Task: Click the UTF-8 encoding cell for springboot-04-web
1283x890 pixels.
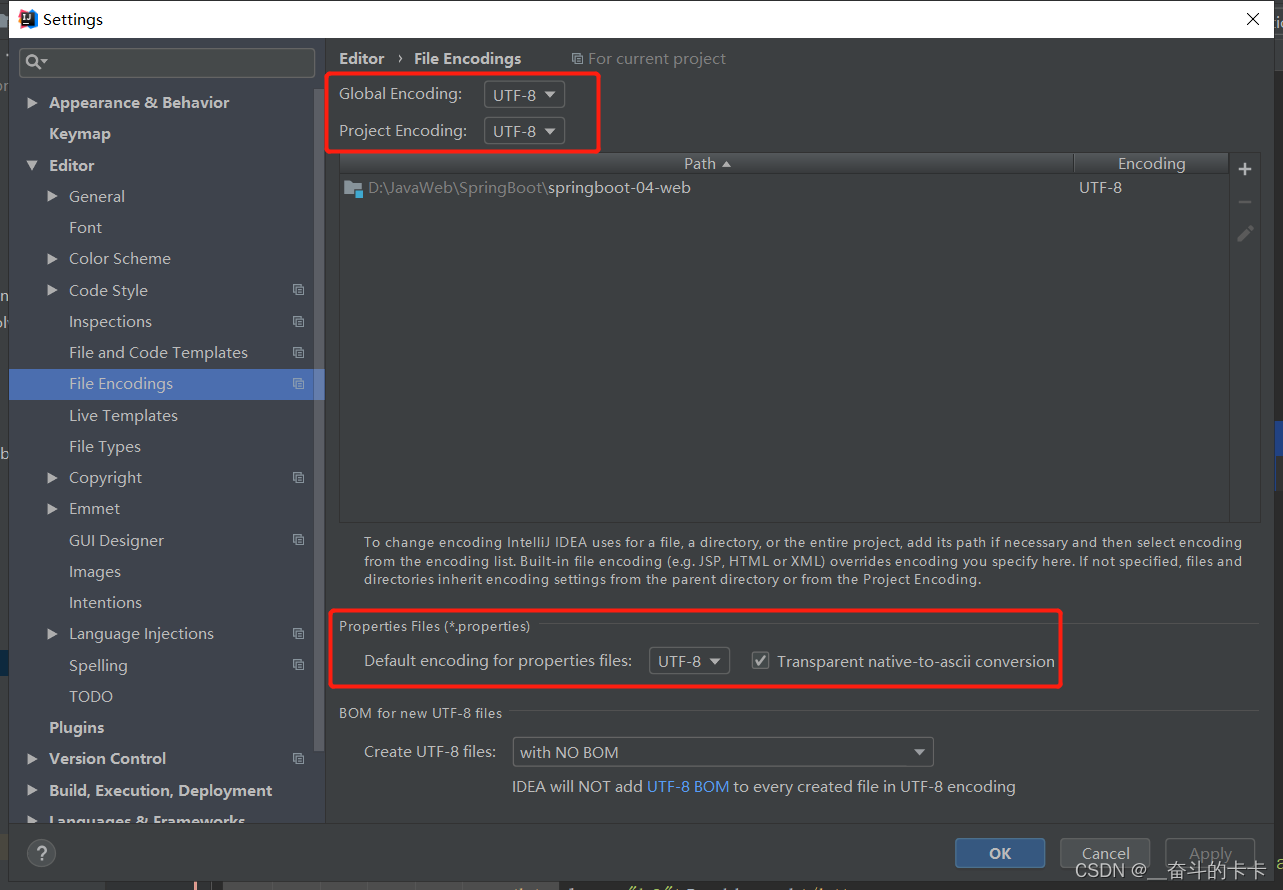Action: coord(1100,188)
